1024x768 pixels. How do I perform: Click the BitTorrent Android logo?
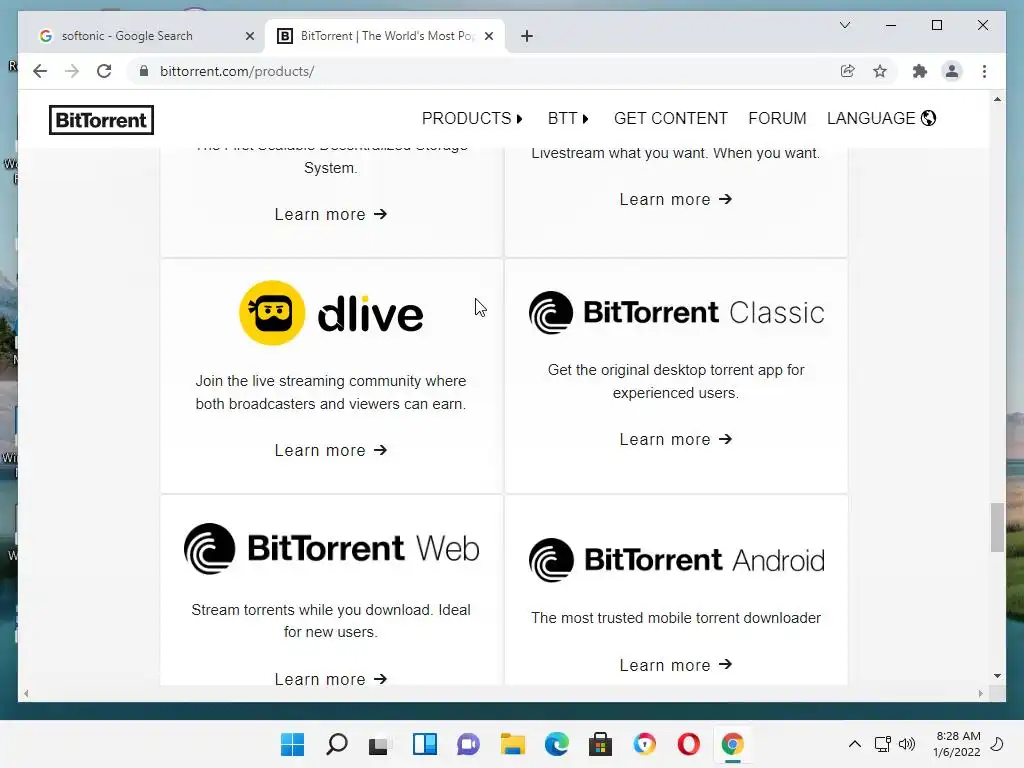(x=677, y=560)
